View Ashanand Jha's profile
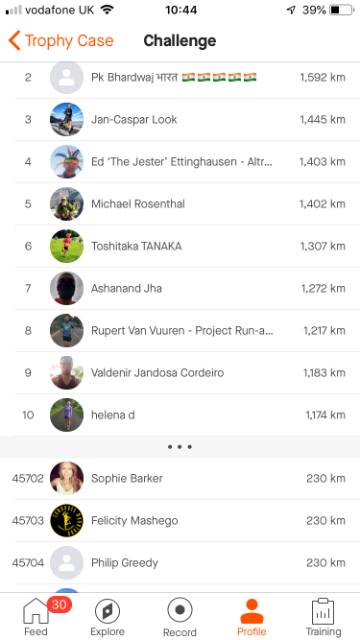The height and width of the screenshot is (640, 360). [180, 288]
